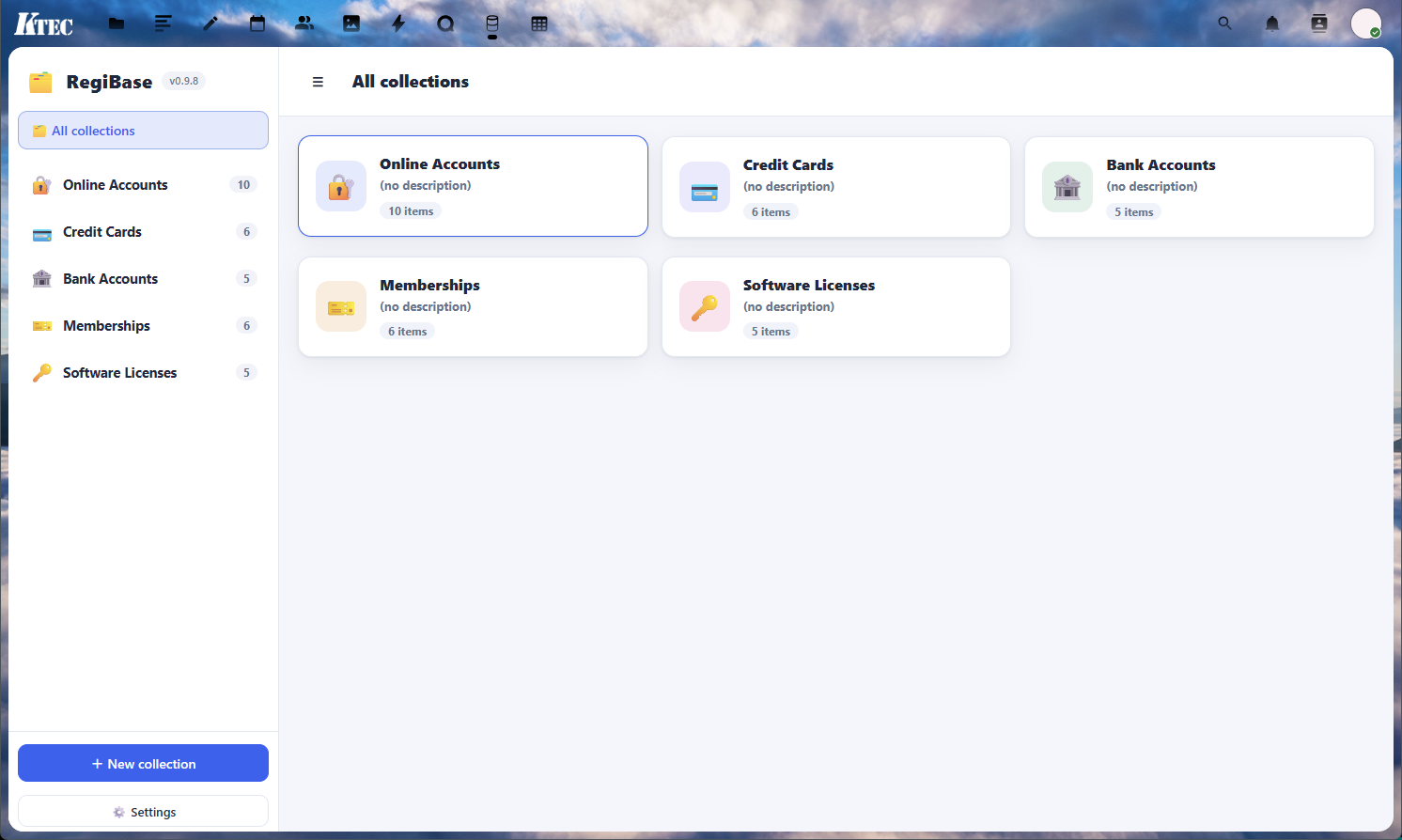Click the New collection button
The image size is (1402, 840).
point(143,763)
